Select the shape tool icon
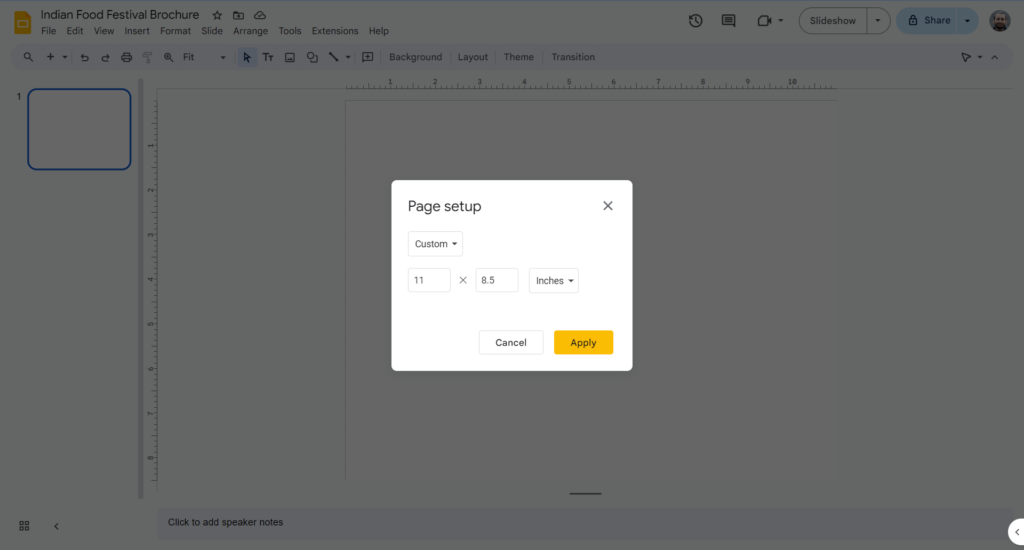1024x550 pixels. tap(312, 57)
